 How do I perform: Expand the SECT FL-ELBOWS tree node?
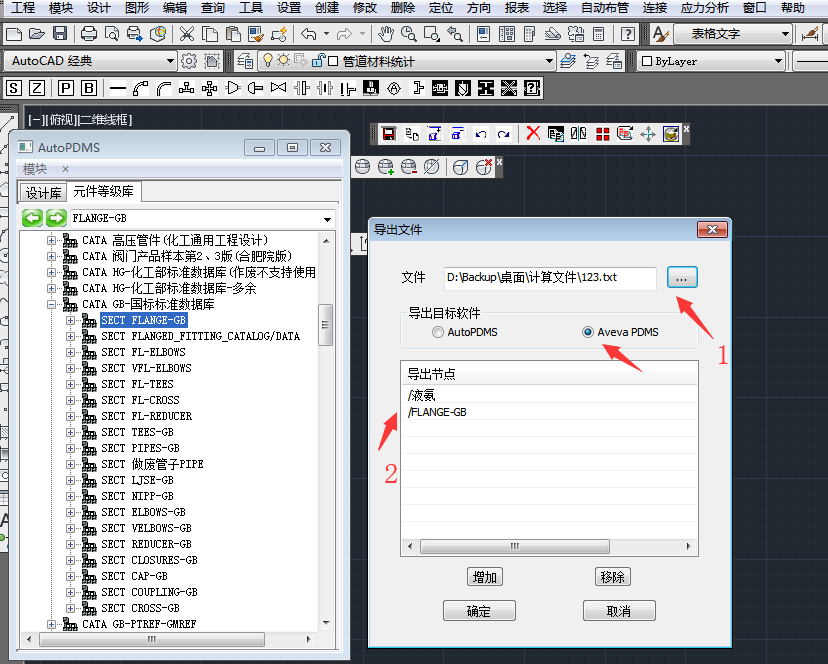coord(71,352)
